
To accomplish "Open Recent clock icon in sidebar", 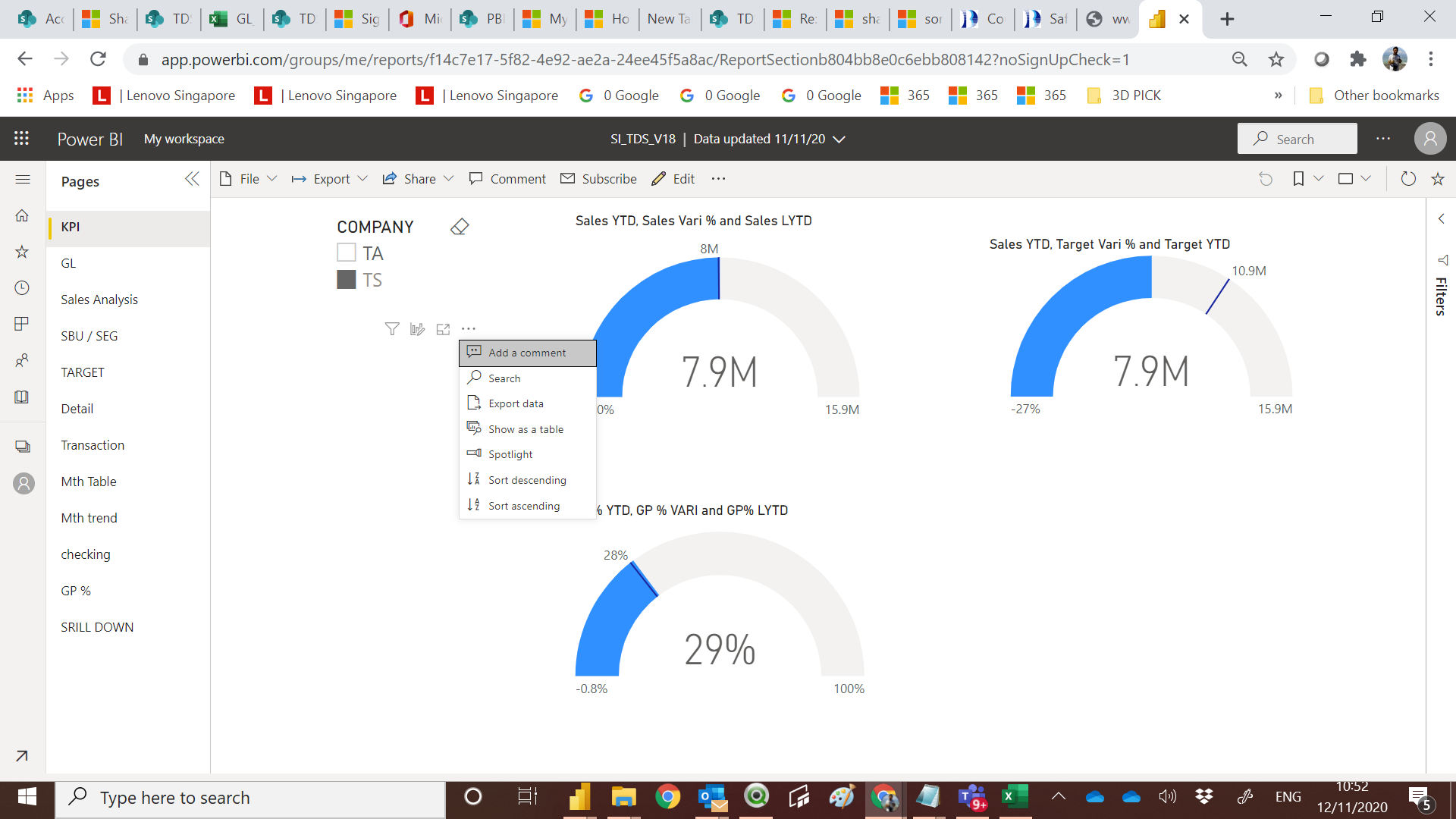I will point(22,288).
